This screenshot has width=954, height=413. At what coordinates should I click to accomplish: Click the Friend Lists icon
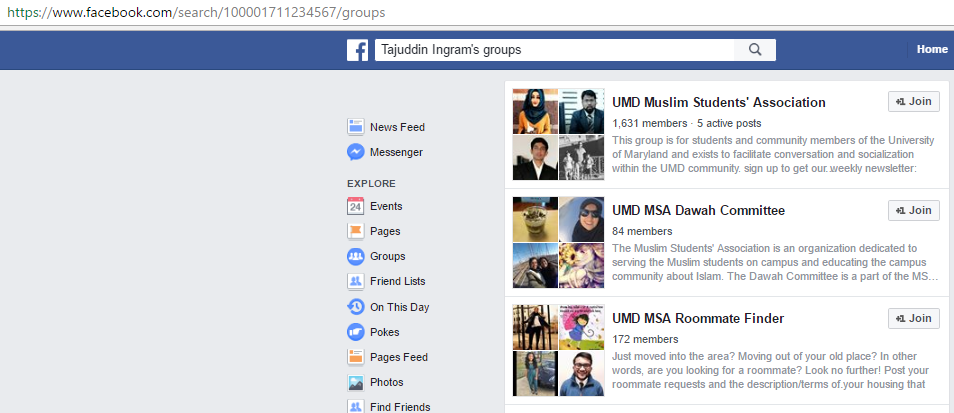(355, 281)
